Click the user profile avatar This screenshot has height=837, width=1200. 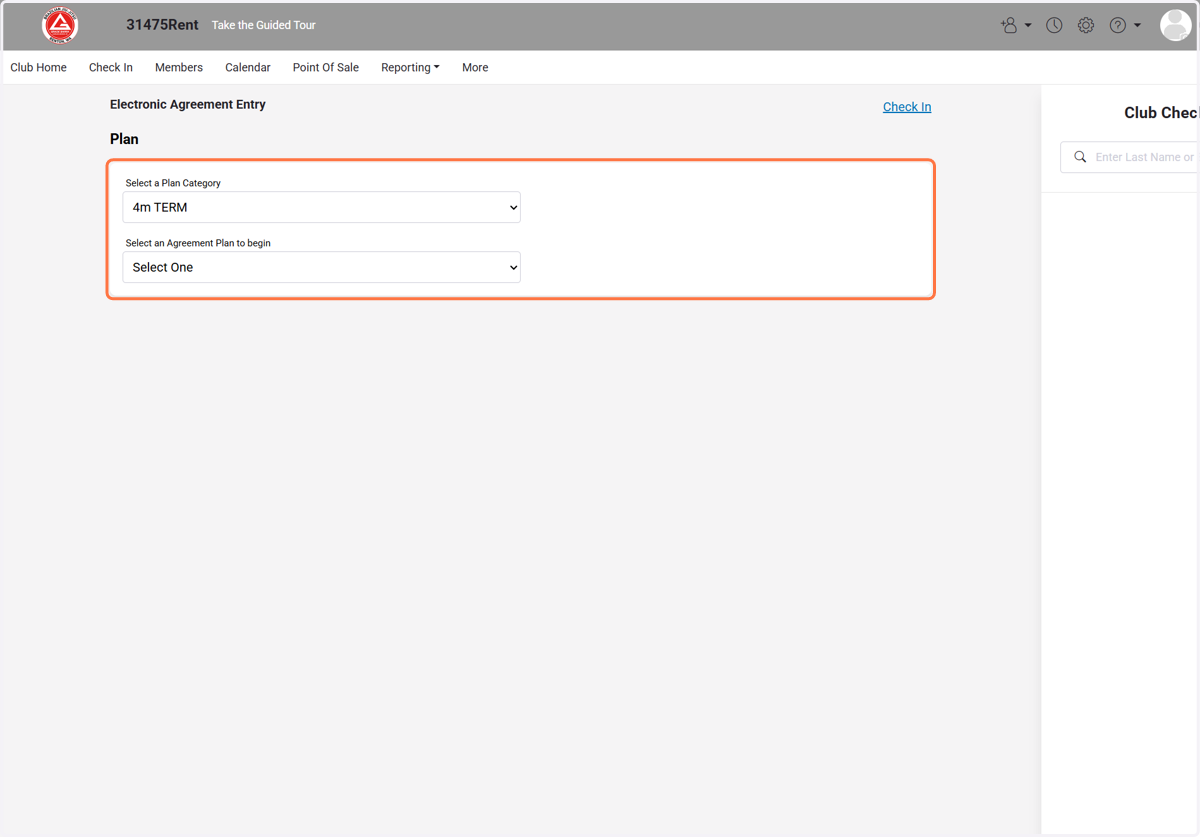(x=1175, y=25)
